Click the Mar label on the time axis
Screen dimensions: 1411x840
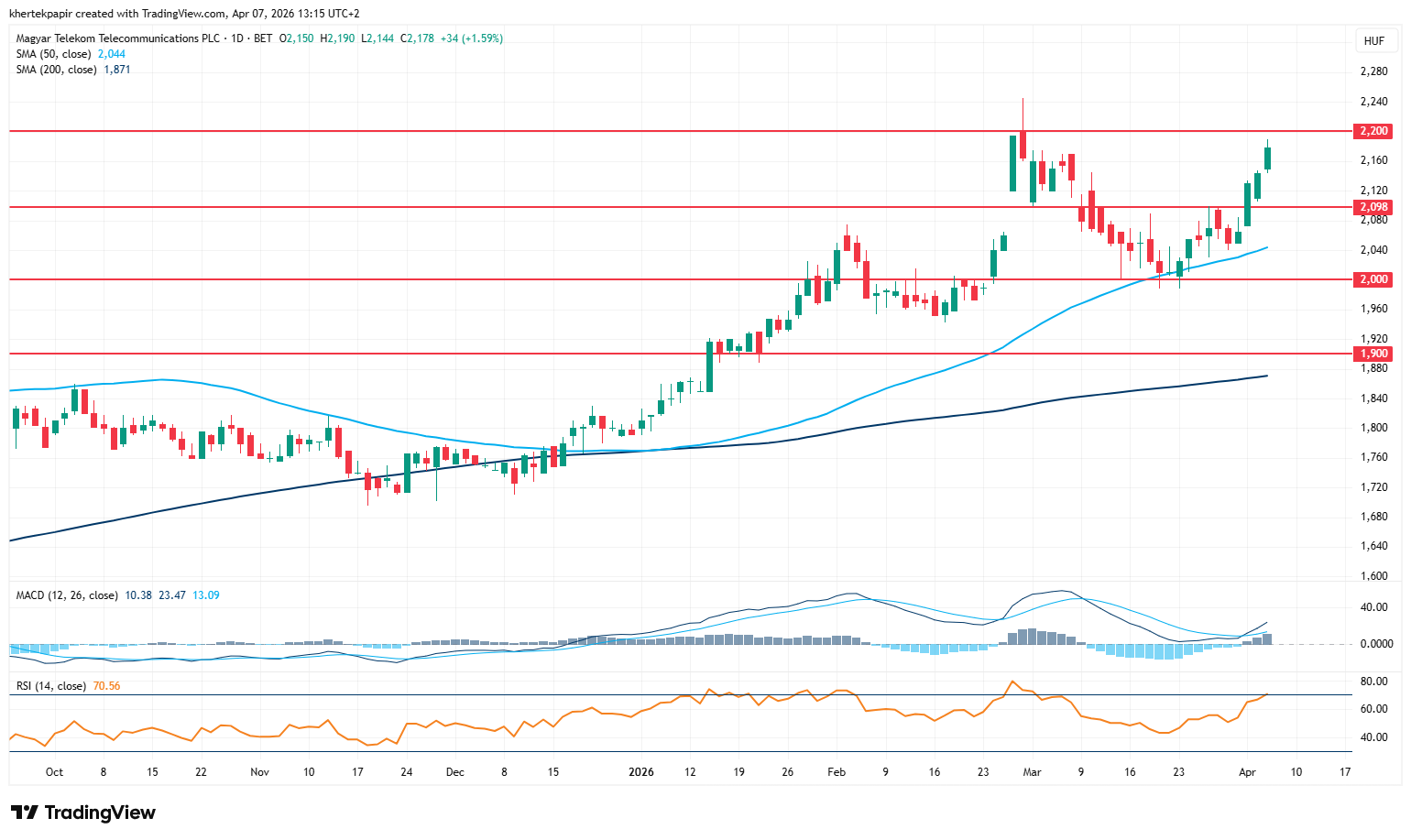pos(1032,772)
